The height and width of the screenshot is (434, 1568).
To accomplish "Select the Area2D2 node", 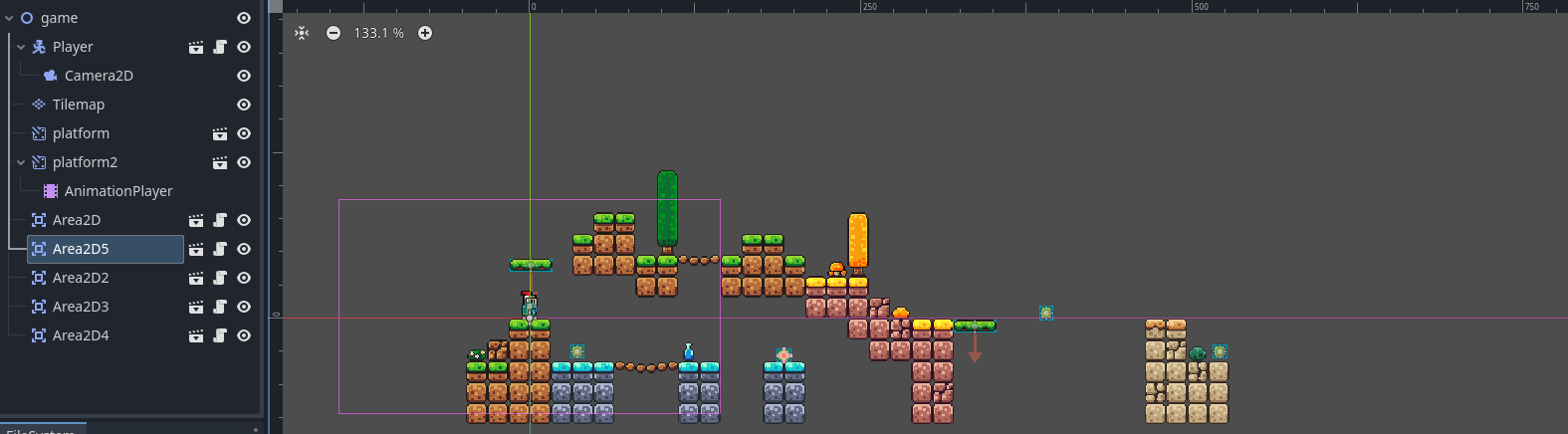I will click(81, 278).
